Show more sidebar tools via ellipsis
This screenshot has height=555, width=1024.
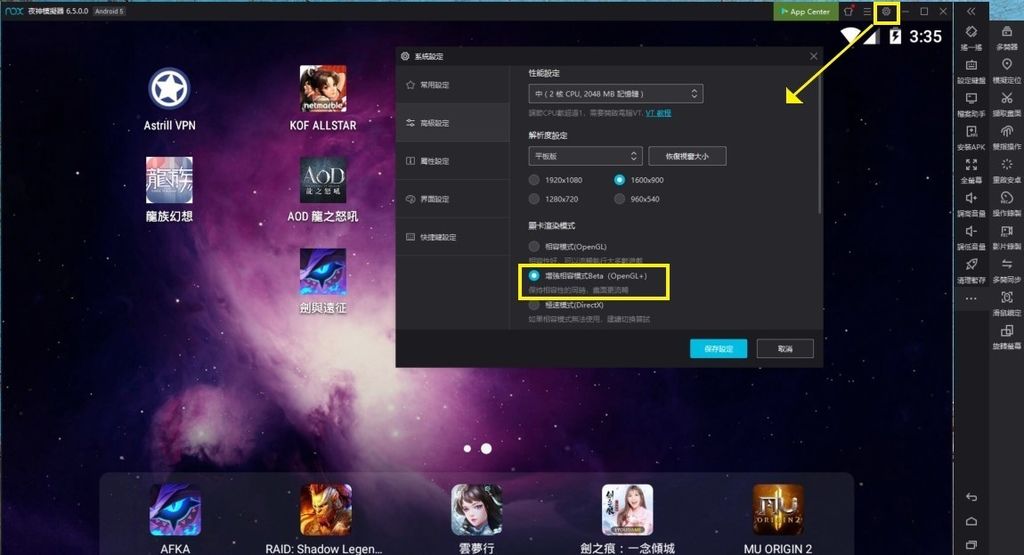pos(971,299)
